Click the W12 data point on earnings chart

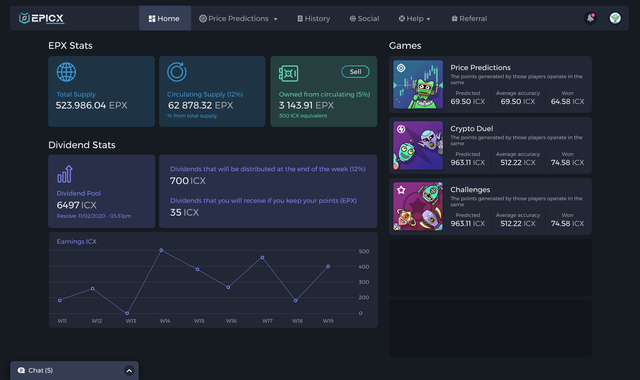tap(93, 289)
